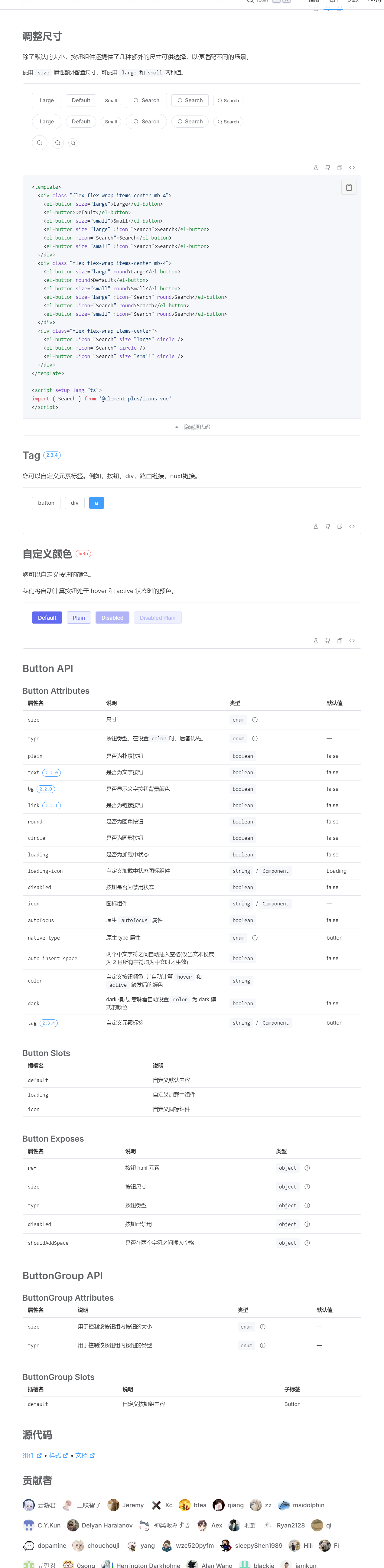384x1568 pixels.
Task: Click the blue 'a' tag button
Action: pos(96,503)
